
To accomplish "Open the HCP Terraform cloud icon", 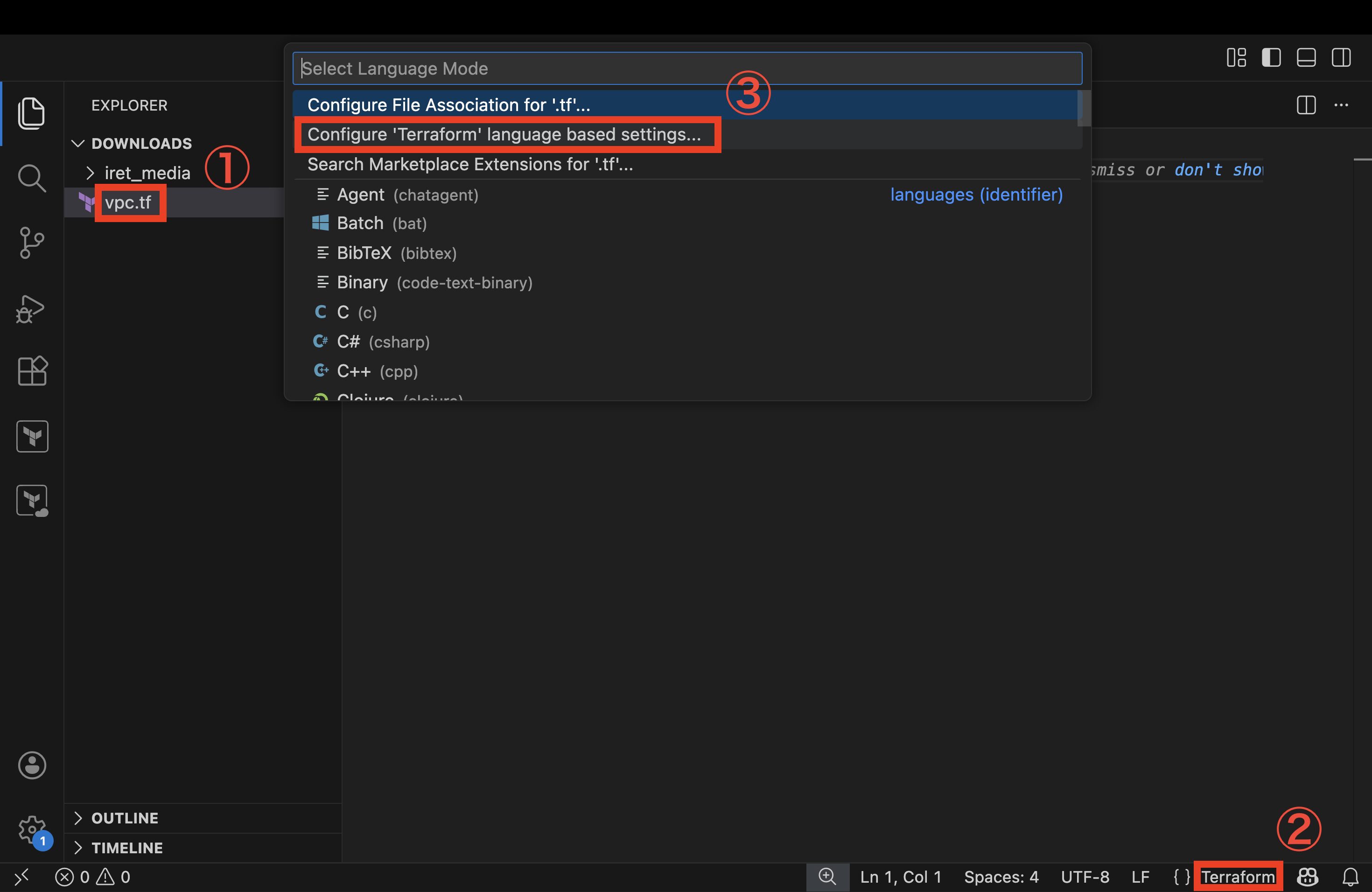I will pyautogui.click(x=32, y=500).
